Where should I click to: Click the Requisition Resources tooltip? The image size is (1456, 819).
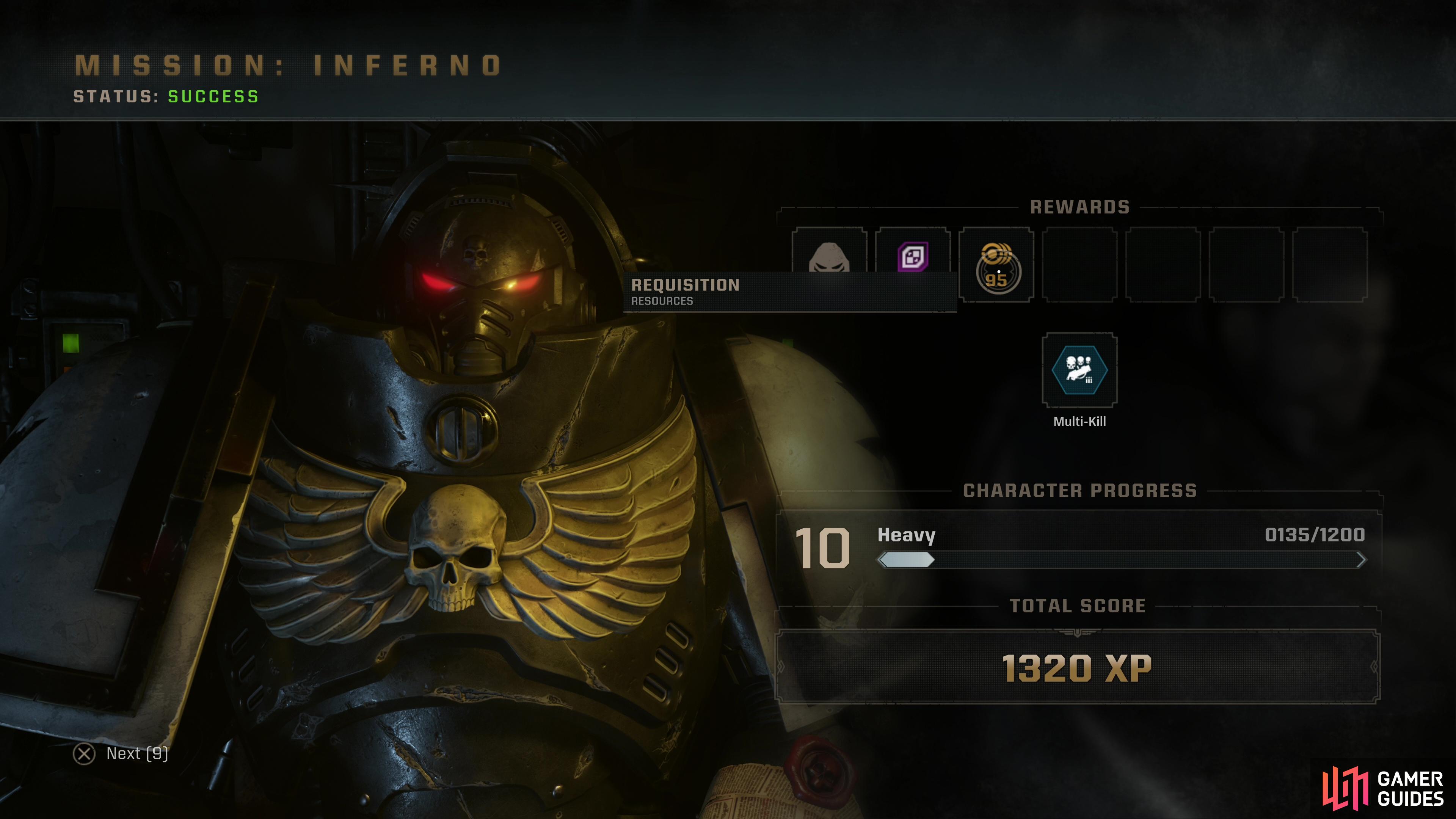point(790,292)
